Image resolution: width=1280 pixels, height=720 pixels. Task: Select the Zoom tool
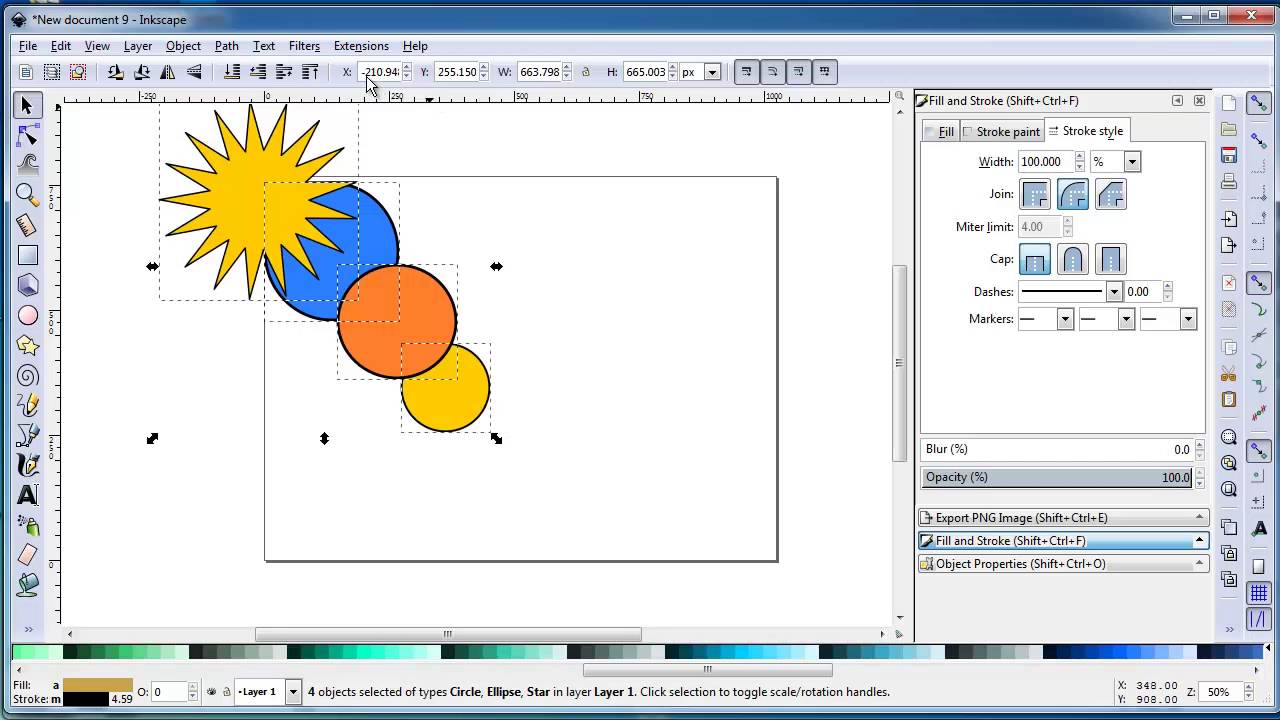pyautogui.click(x=27, y=194)
